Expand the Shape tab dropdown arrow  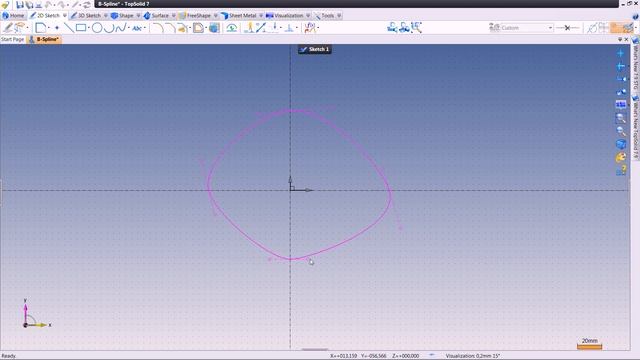(x=138, y=16)
